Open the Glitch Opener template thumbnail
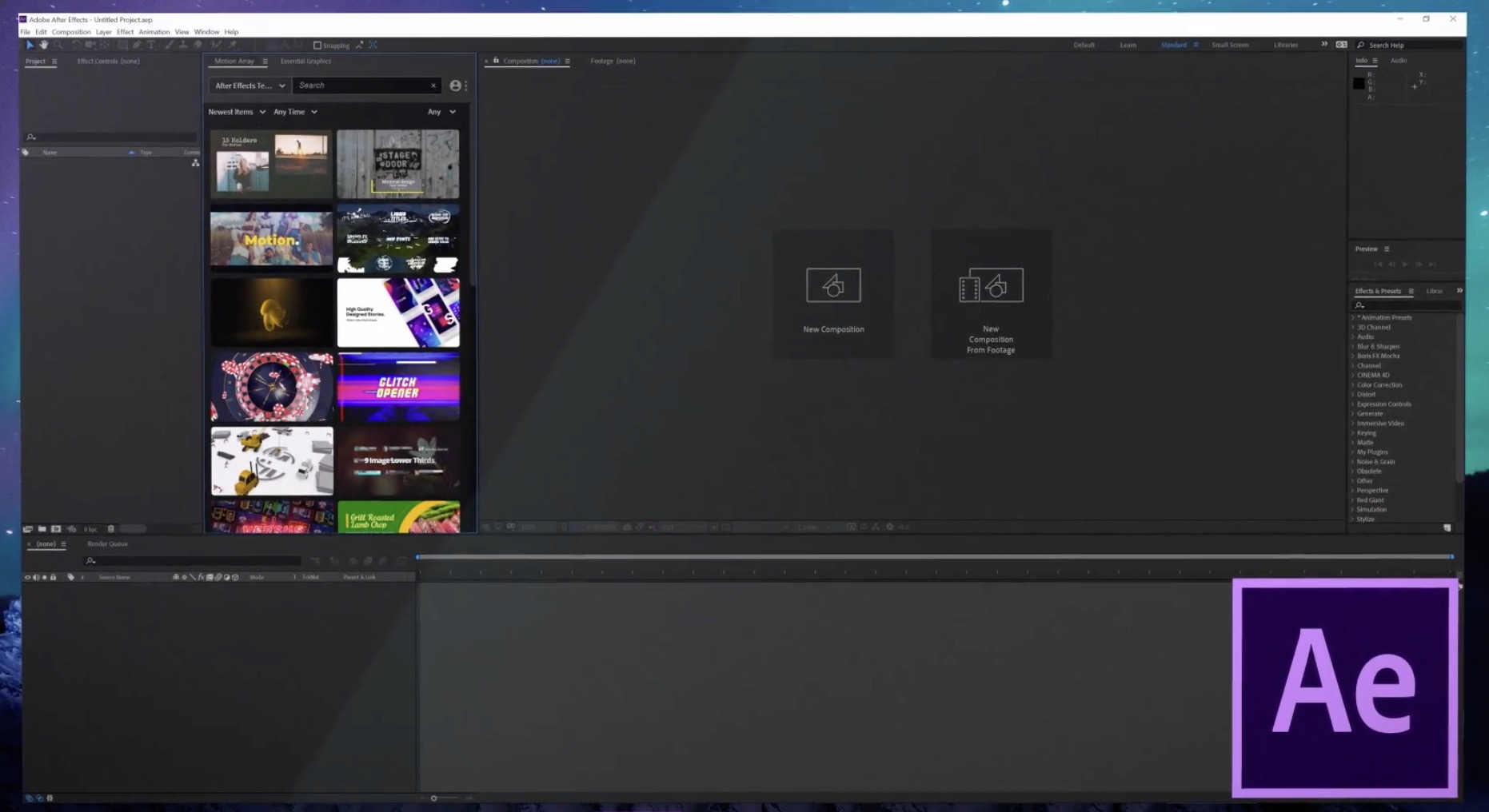The width and height of the screenshot is (1489, 812). point(398,387)
